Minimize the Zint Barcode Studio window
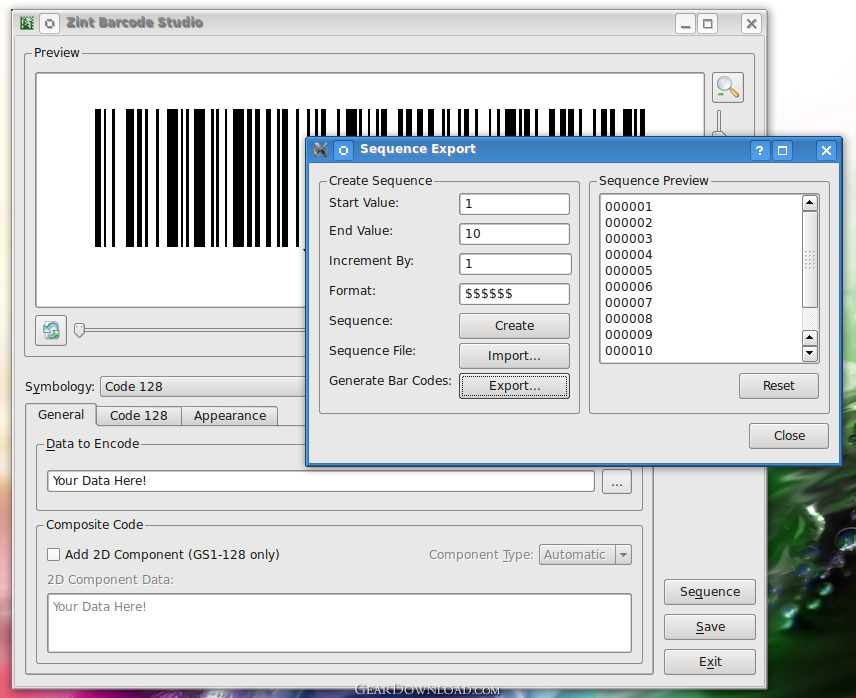The width and height of the screenshot is (856, 698). pos(686,24)
